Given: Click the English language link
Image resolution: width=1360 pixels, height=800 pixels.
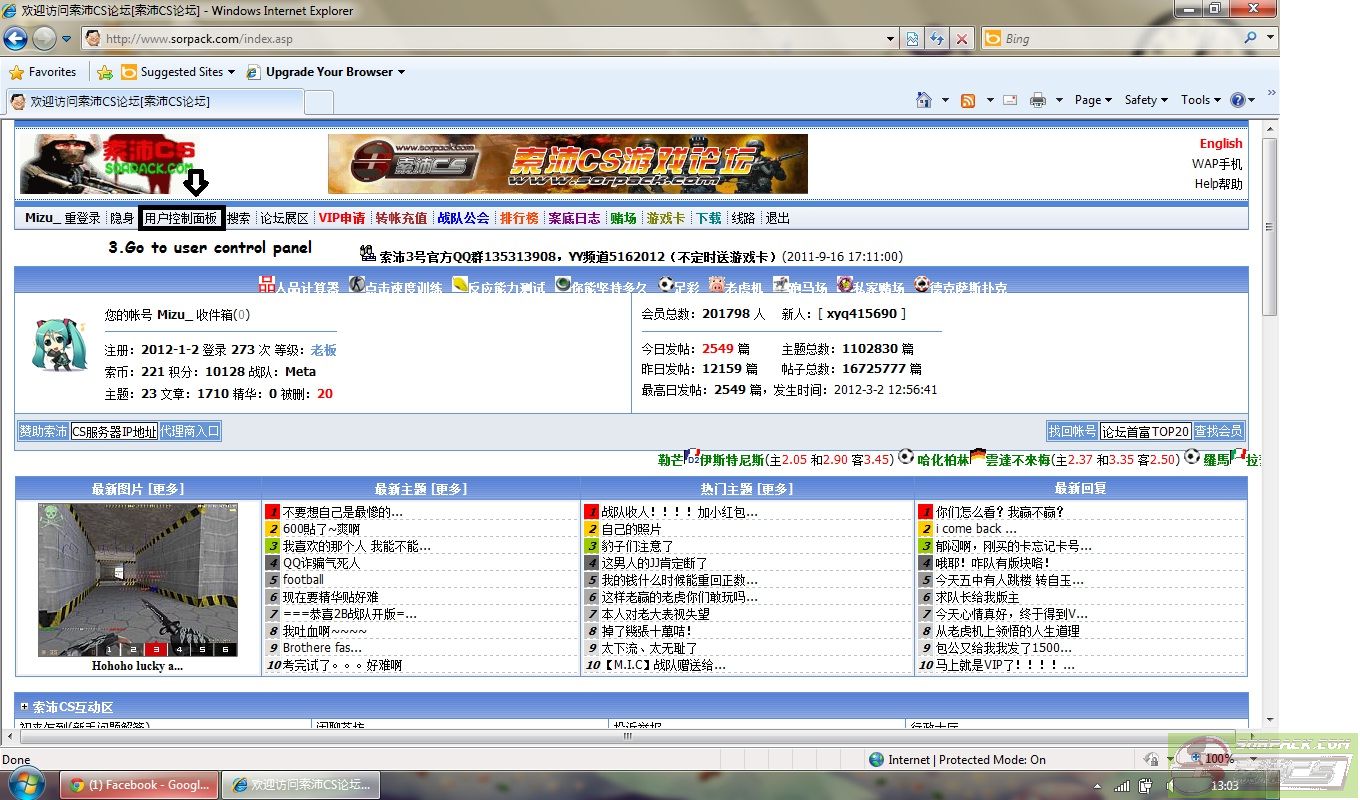Looking at the screenshot, I should pyautogui.click(x=1220, y=143).
